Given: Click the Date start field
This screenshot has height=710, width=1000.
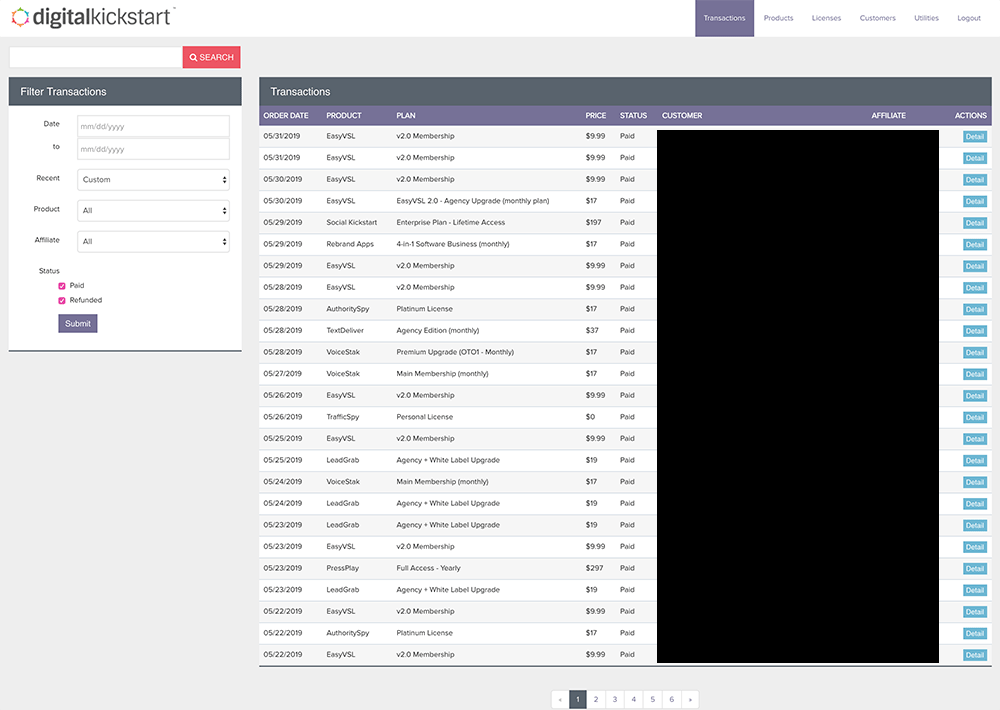Looking at the screenshot, I should 153,126.
